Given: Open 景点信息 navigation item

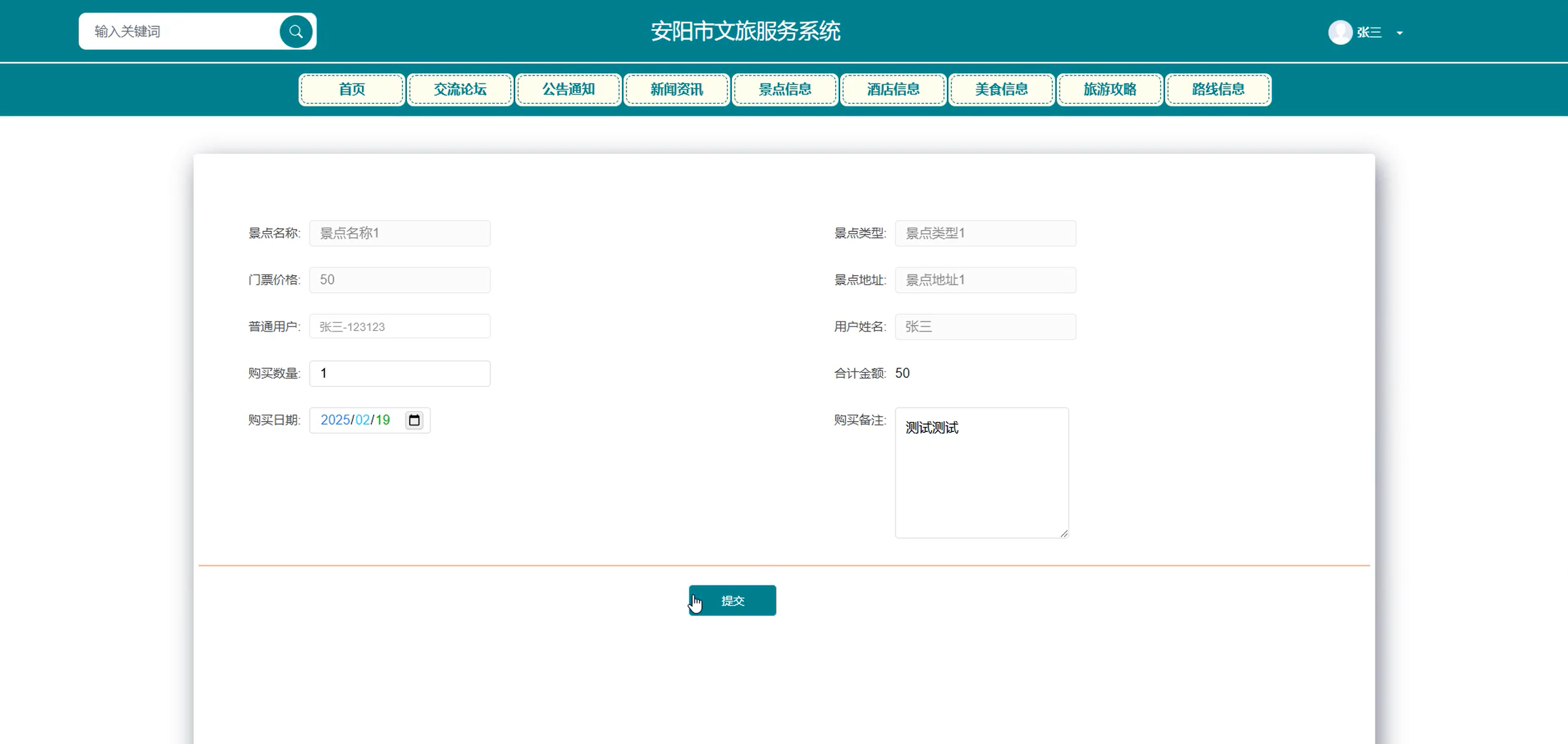Looking at the screenshot, I should (785, 89).
